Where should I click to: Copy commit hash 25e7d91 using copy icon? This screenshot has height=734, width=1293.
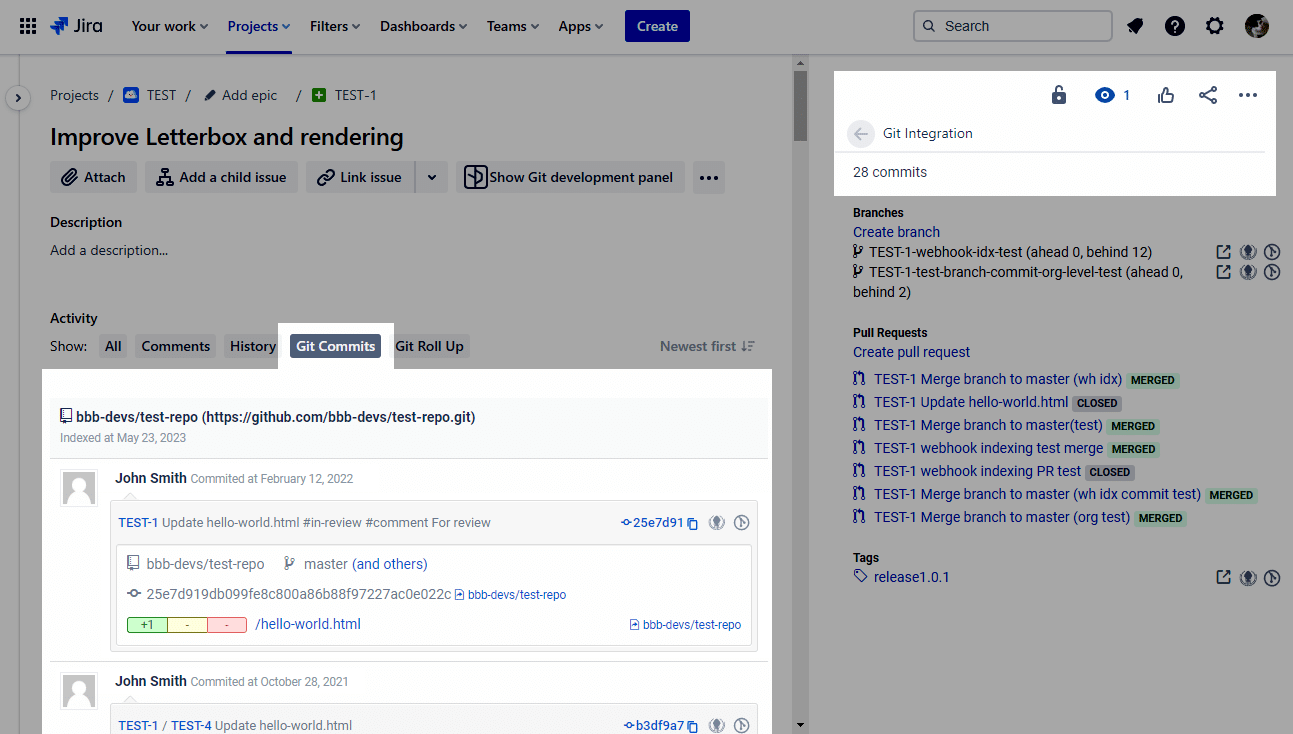tap(692, 523)
